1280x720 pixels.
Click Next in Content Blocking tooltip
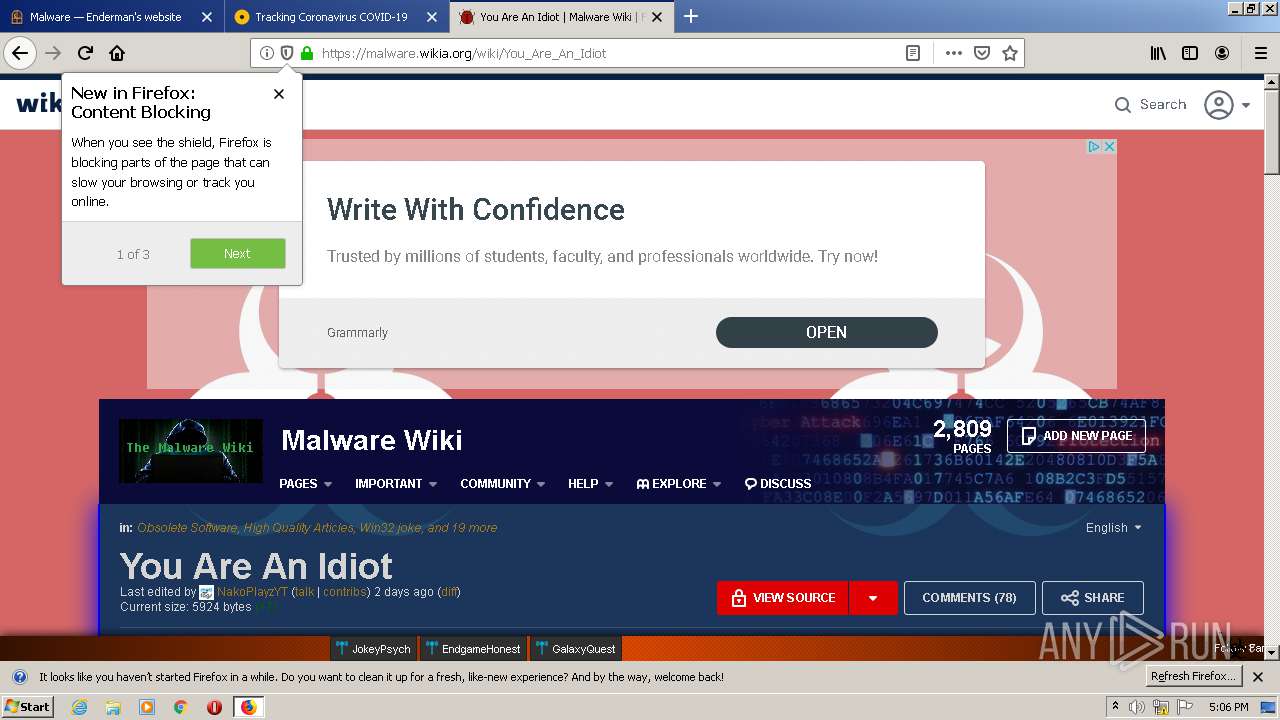tap(238, 254)
